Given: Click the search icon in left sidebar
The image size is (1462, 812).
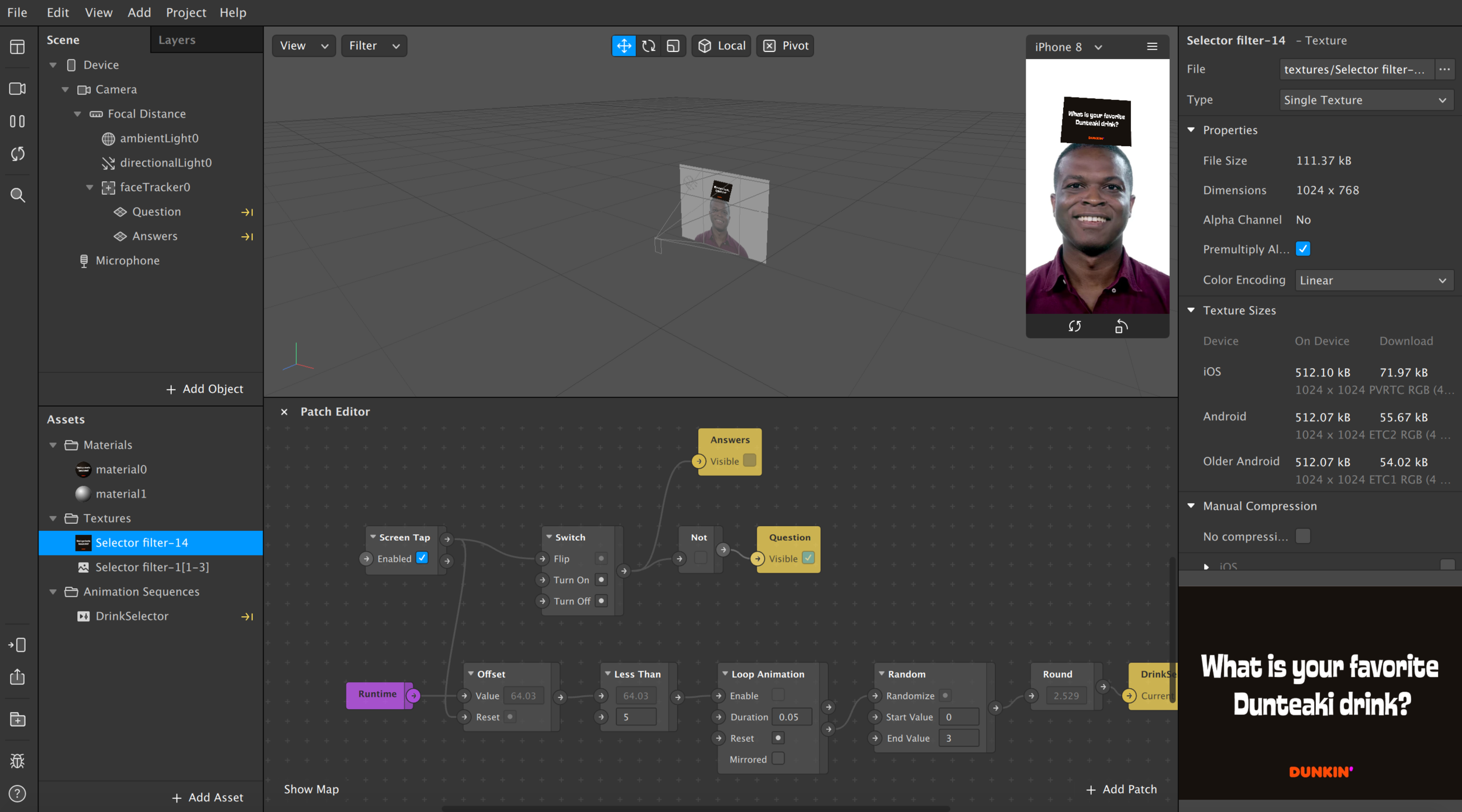Looking at the screenshot, I should pos(18,195).
